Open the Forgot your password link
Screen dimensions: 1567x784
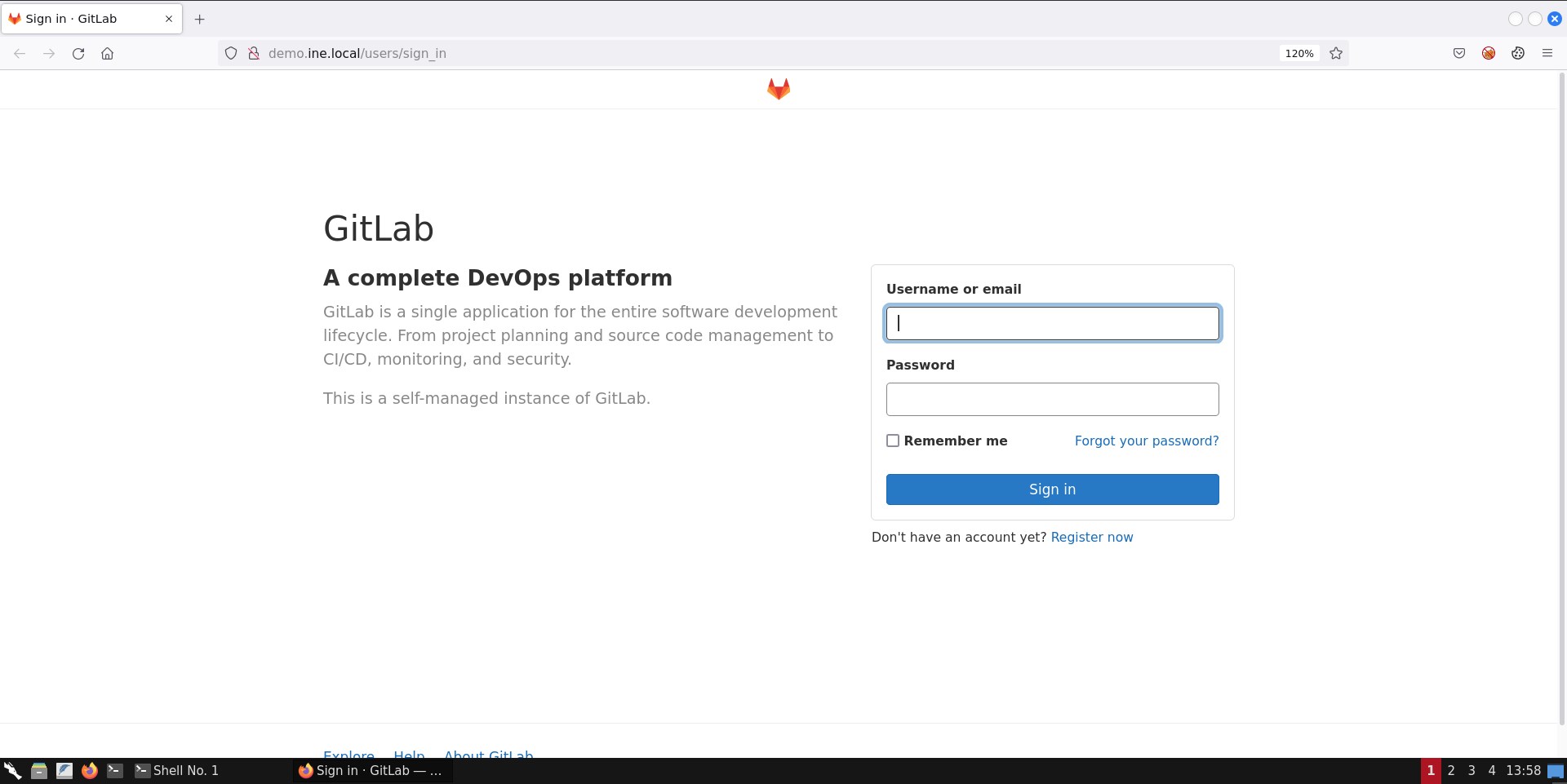pyautogui.click(x=1147, y=441)
